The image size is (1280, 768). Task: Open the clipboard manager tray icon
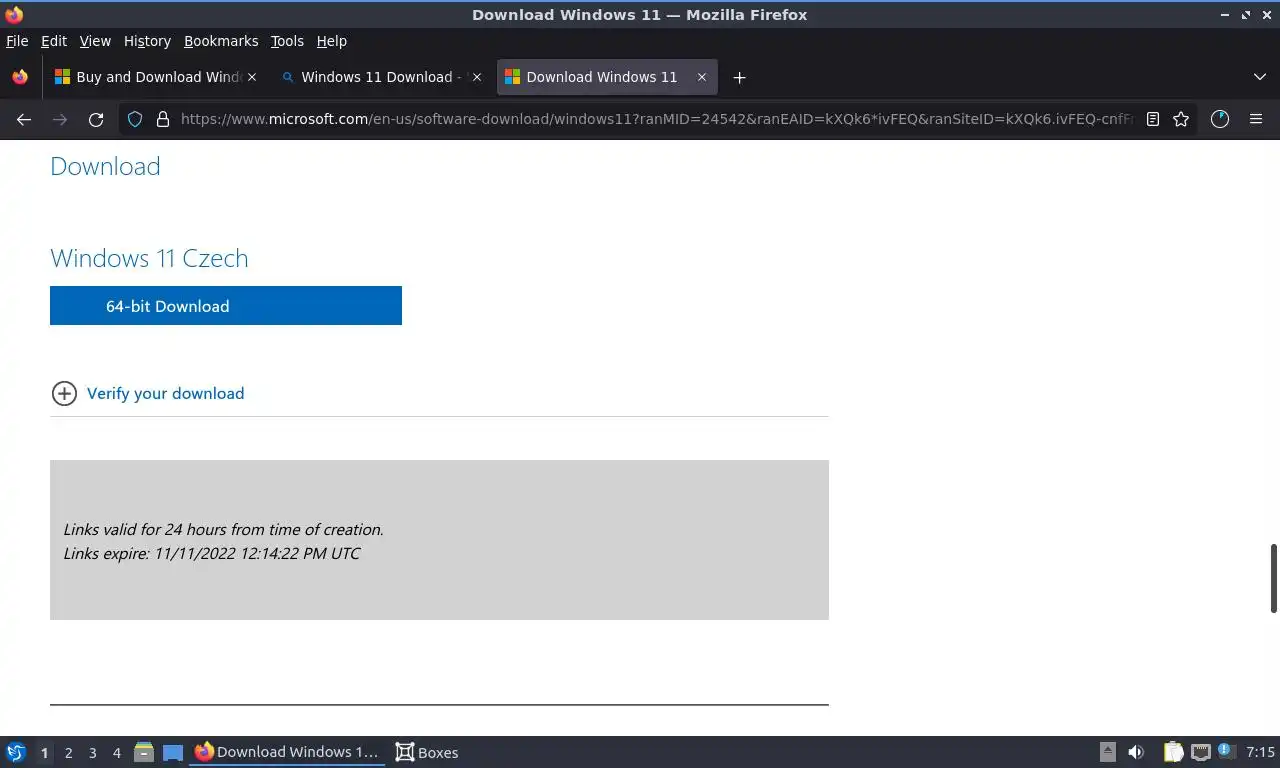1173,752
